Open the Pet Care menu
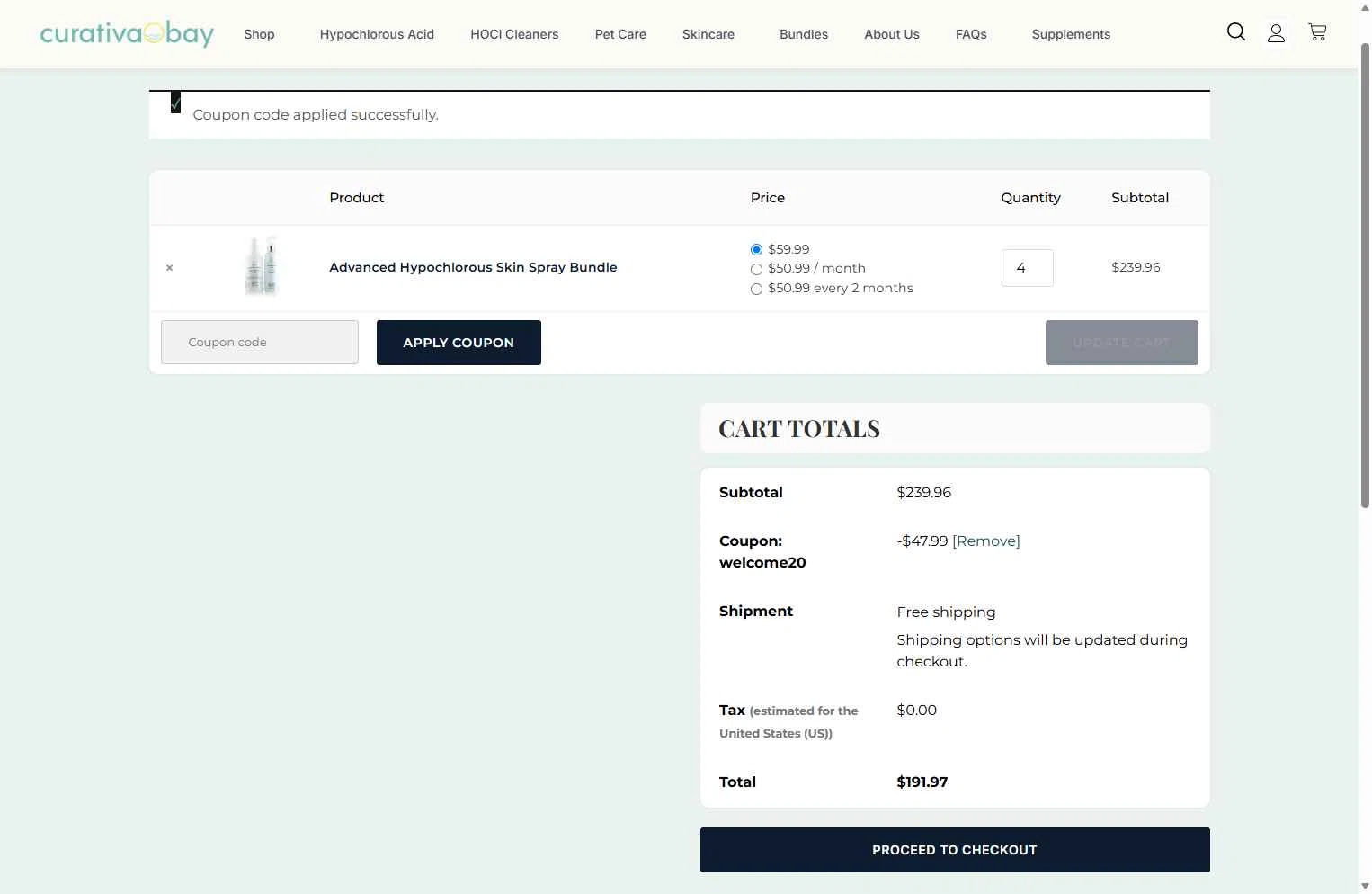 tap(620, 34)
